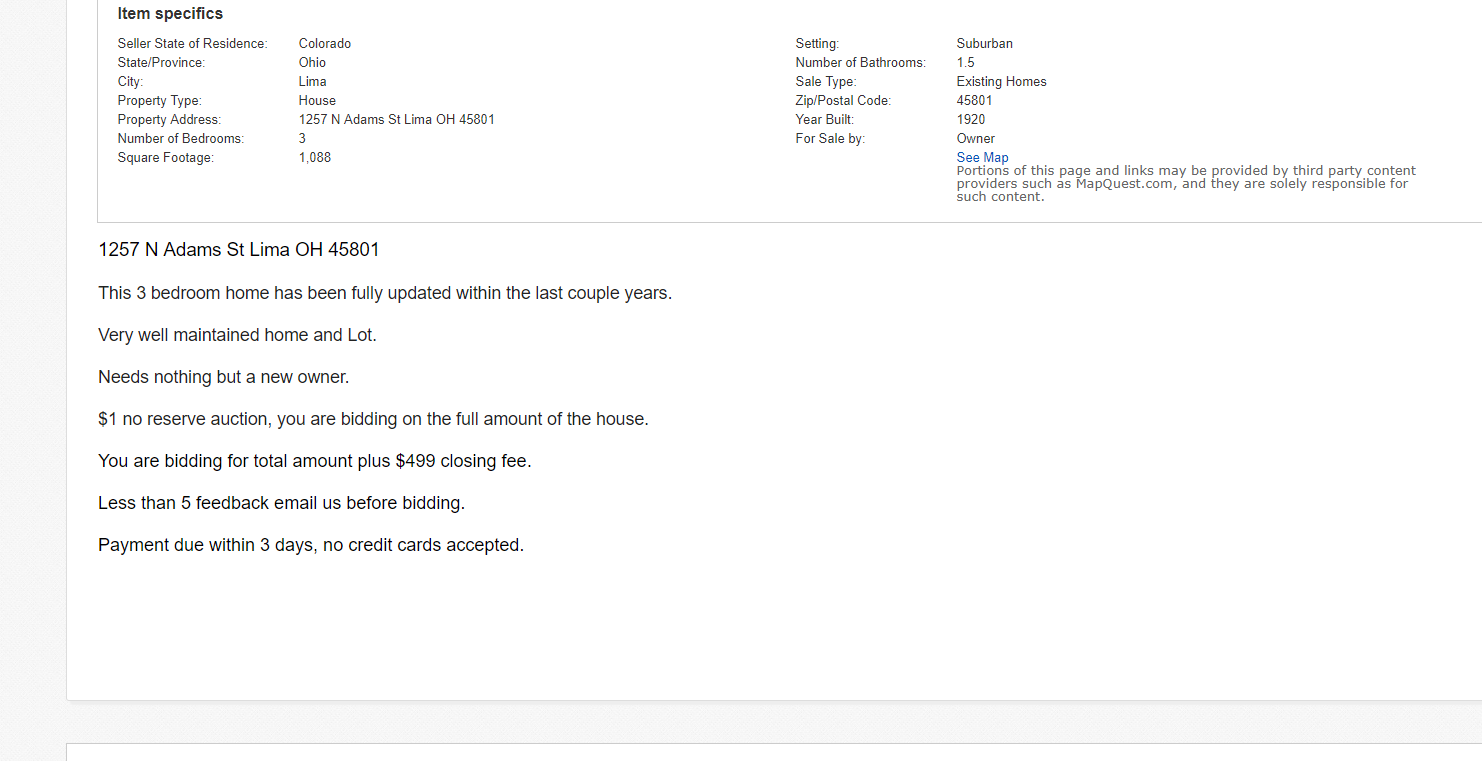This screenshot has height=761, width=1482.
Task: Open the See Map link
Action: (982, 157)
